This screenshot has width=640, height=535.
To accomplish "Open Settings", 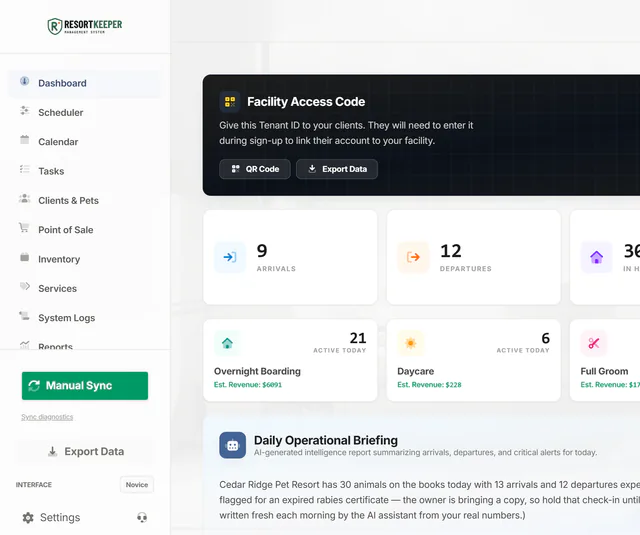I will 51,518.
